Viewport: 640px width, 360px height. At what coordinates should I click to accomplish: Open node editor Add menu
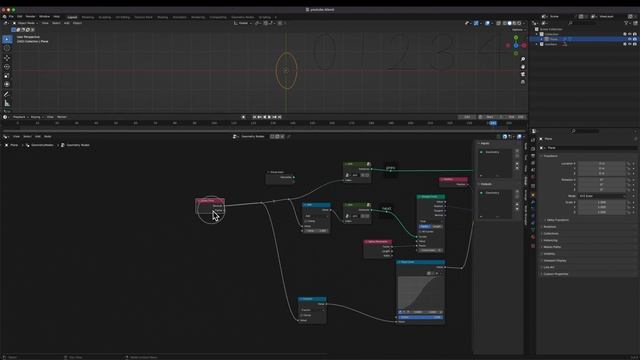coord(38,136)
